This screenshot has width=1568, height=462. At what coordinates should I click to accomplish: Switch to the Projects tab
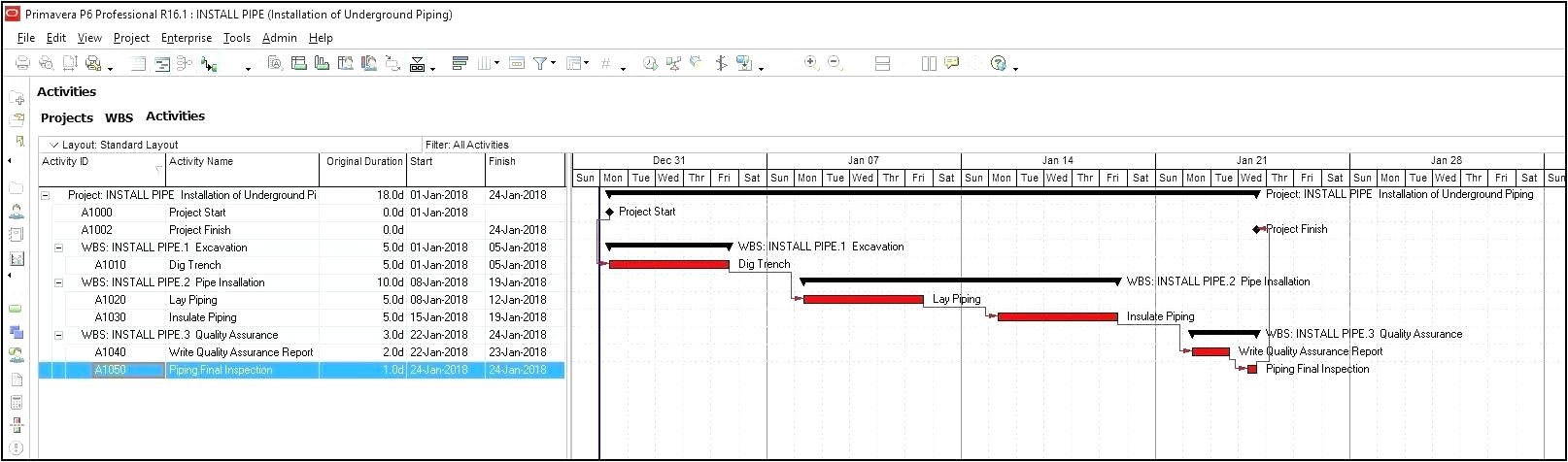click(x=67, y=117)
